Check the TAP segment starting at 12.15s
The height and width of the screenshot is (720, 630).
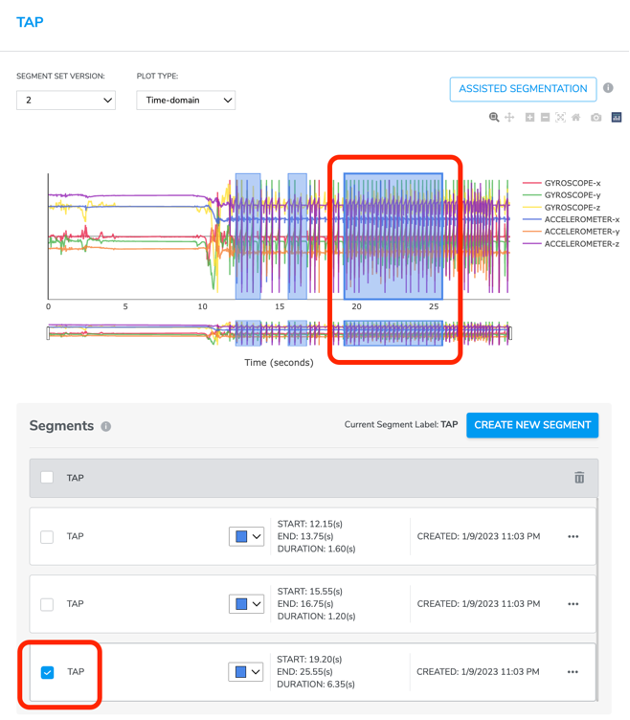click(x=47, y=537)
